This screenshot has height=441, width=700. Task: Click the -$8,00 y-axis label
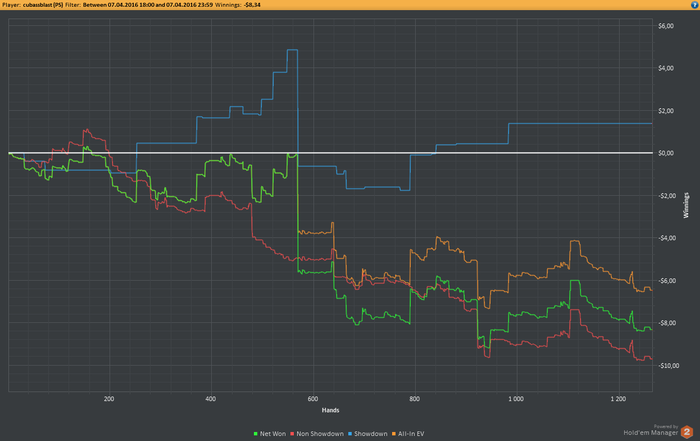click(x=667, y=323)
